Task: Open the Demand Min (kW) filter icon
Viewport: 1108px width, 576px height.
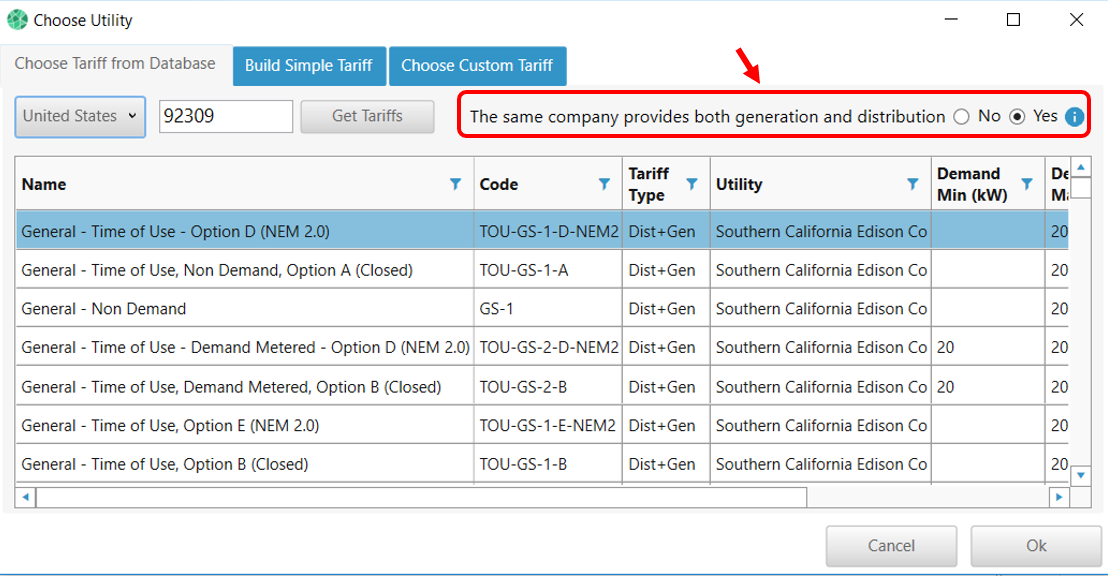Action: point(1027,184)
